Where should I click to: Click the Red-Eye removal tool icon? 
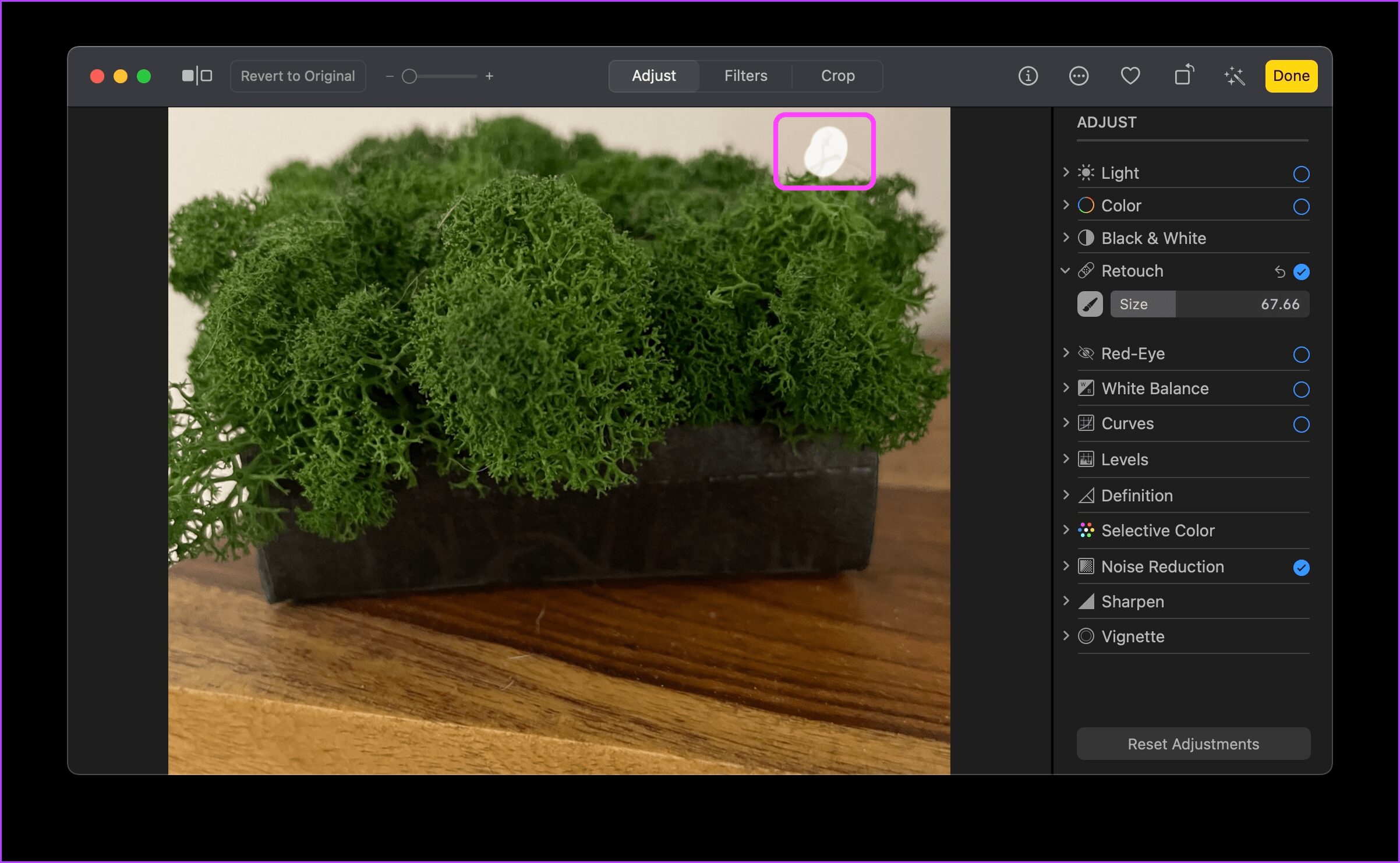(1087, 352)
